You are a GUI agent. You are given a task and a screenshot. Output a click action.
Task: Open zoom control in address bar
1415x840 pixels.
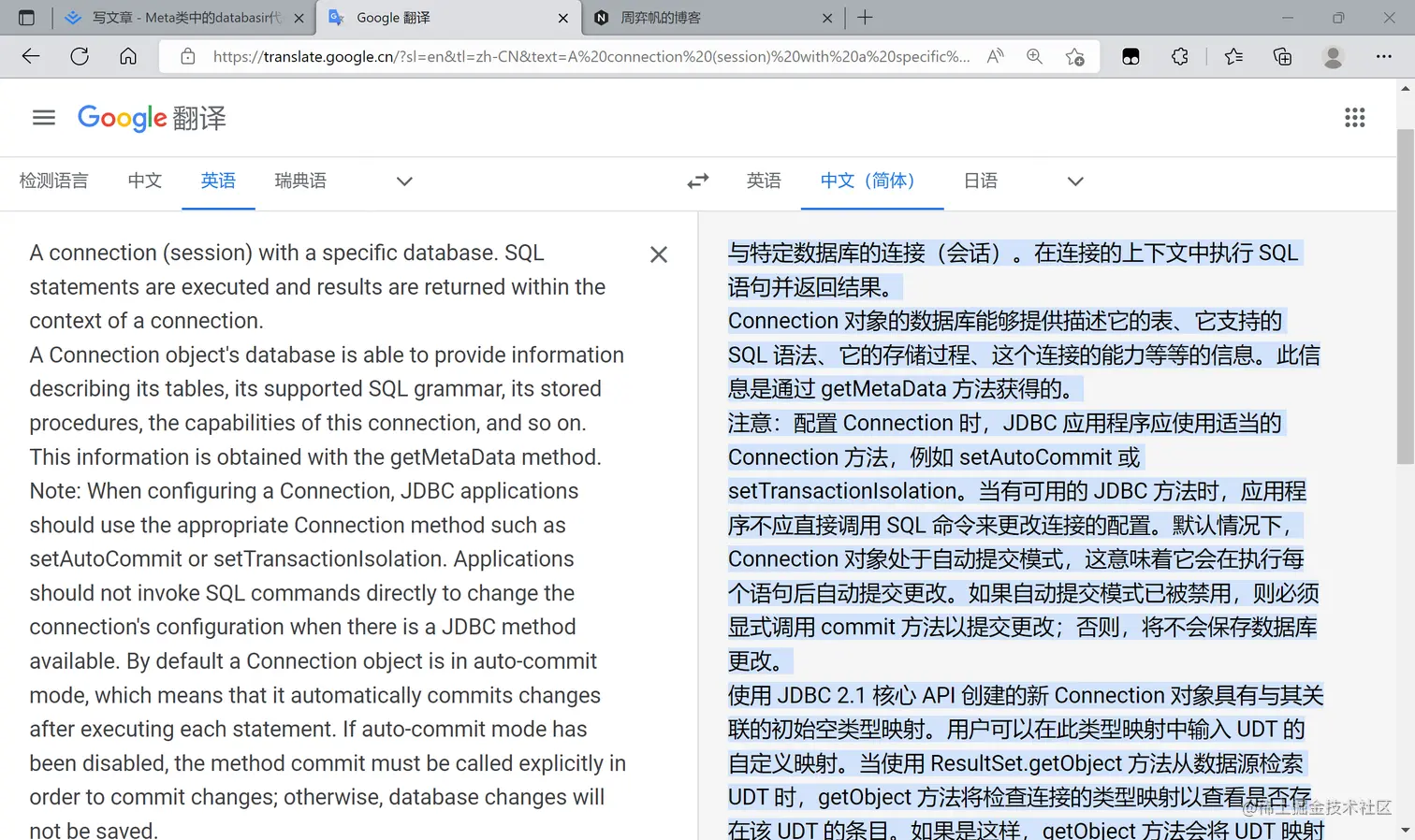pos(1034,56)
